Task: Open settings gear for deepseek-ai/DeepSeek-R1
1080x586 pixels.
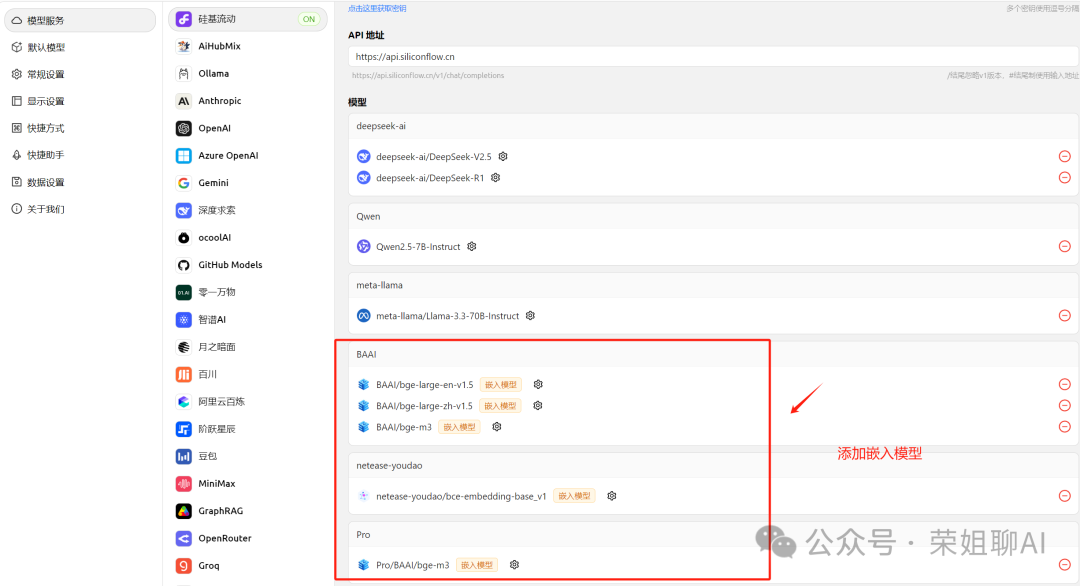Action: pyautogui.click(x=495, y=178)
